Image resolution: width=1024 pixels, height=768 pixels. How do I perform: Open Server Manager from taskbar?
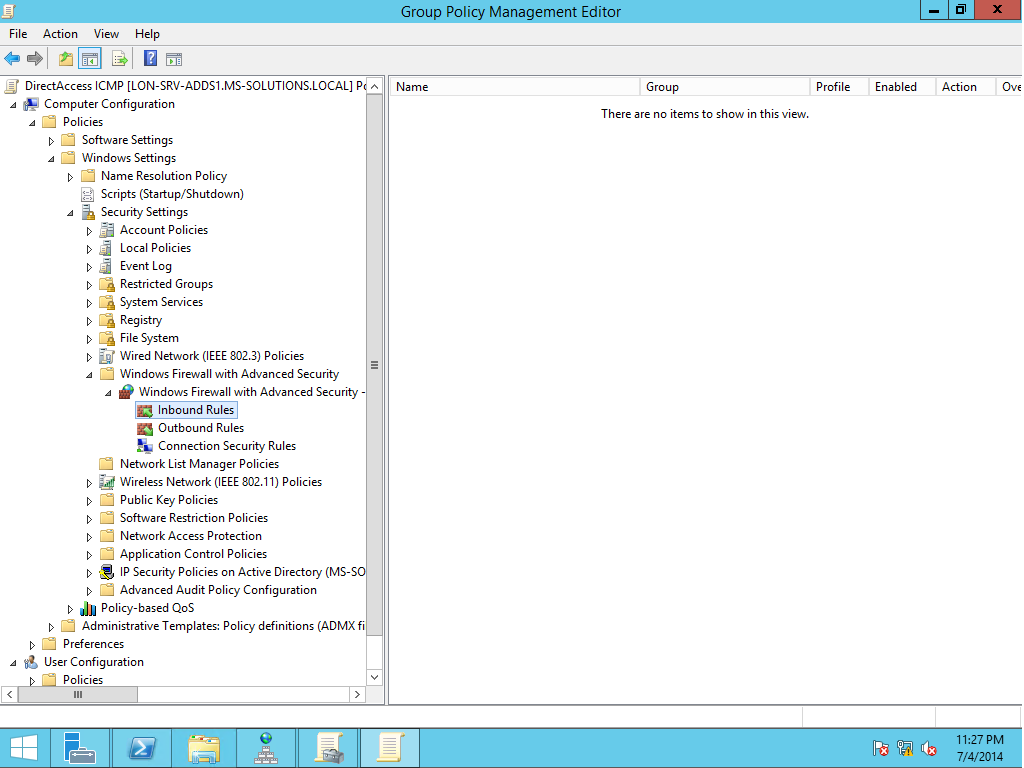tap(80, 748)
